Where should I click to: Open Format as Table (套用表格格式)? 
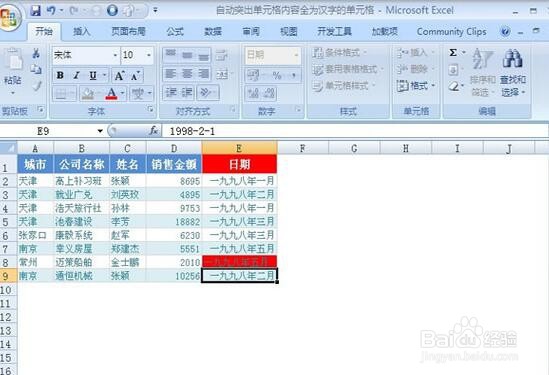tap(348, 69)
